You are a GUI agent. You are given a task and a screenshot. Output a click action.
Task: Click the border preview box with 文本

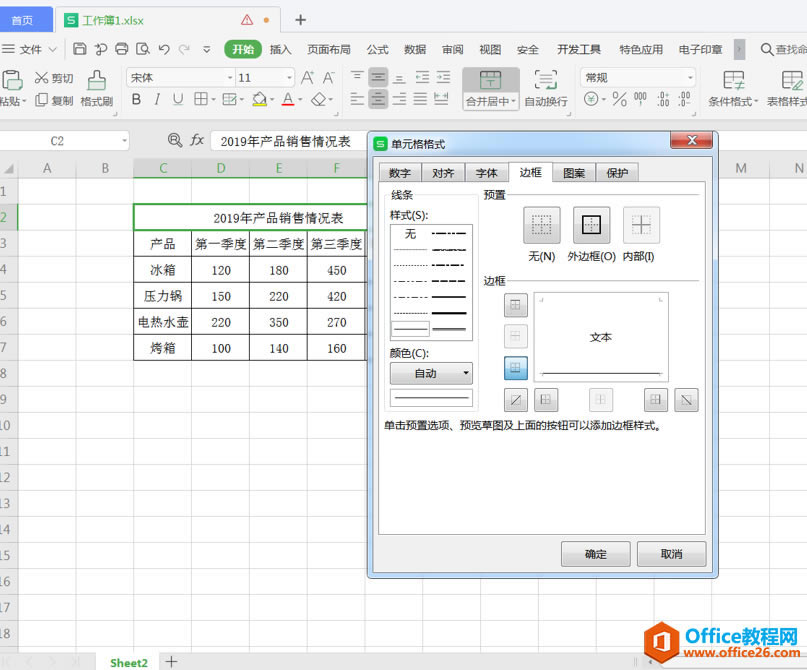point(601,337)
